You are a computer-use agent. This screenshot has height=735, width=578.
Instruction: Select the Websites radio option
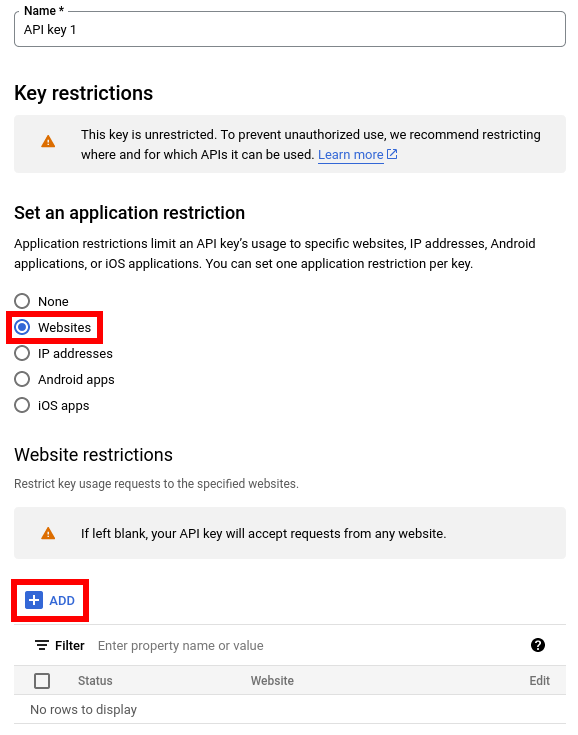tap(22, 327)
